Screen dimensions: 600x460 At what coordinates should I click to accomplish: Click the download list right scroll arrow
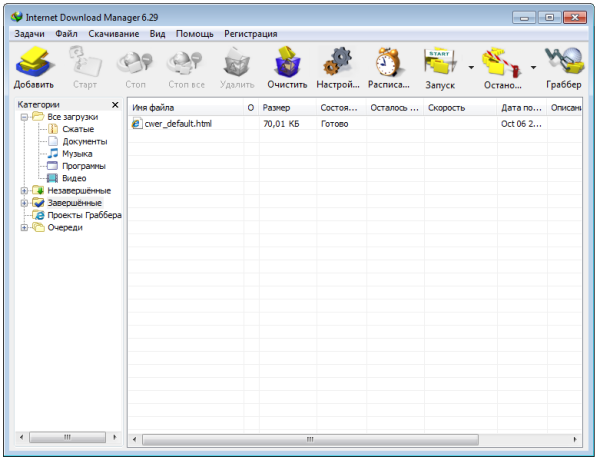coord(575,439)
